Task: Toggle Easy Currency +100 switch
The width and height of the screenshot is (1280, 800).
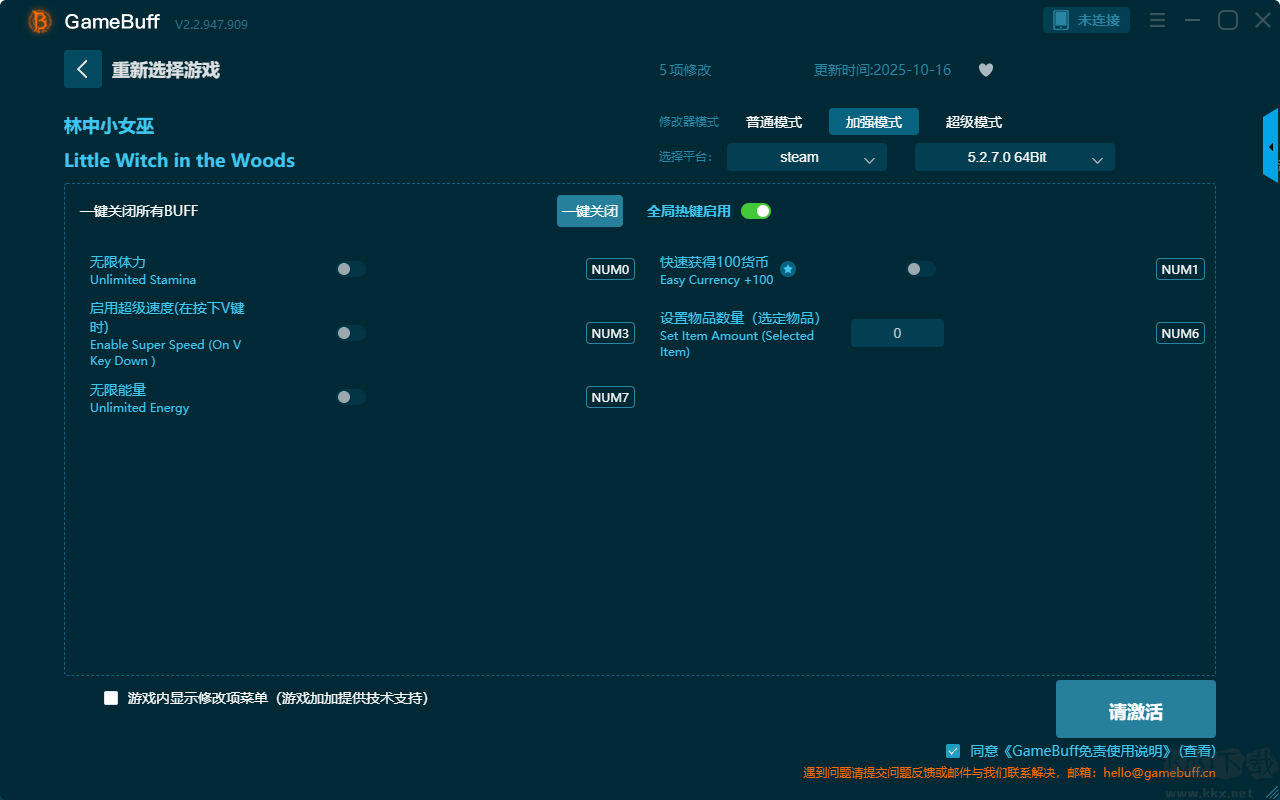Action: click(921, 269)
